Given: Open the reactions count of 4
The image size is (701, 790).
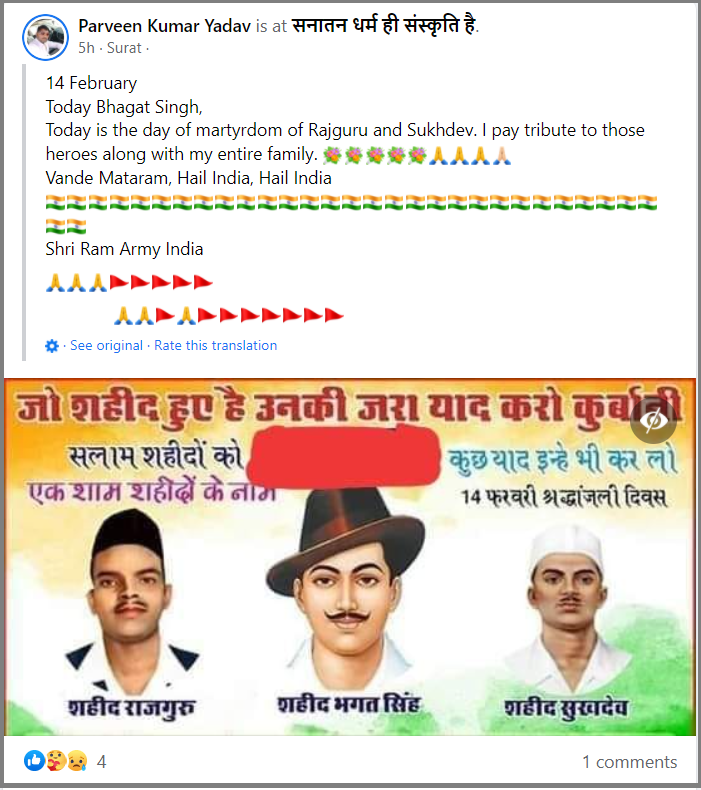Looking at the screenshot, I should pyautogui.click(x=101, y=762).
